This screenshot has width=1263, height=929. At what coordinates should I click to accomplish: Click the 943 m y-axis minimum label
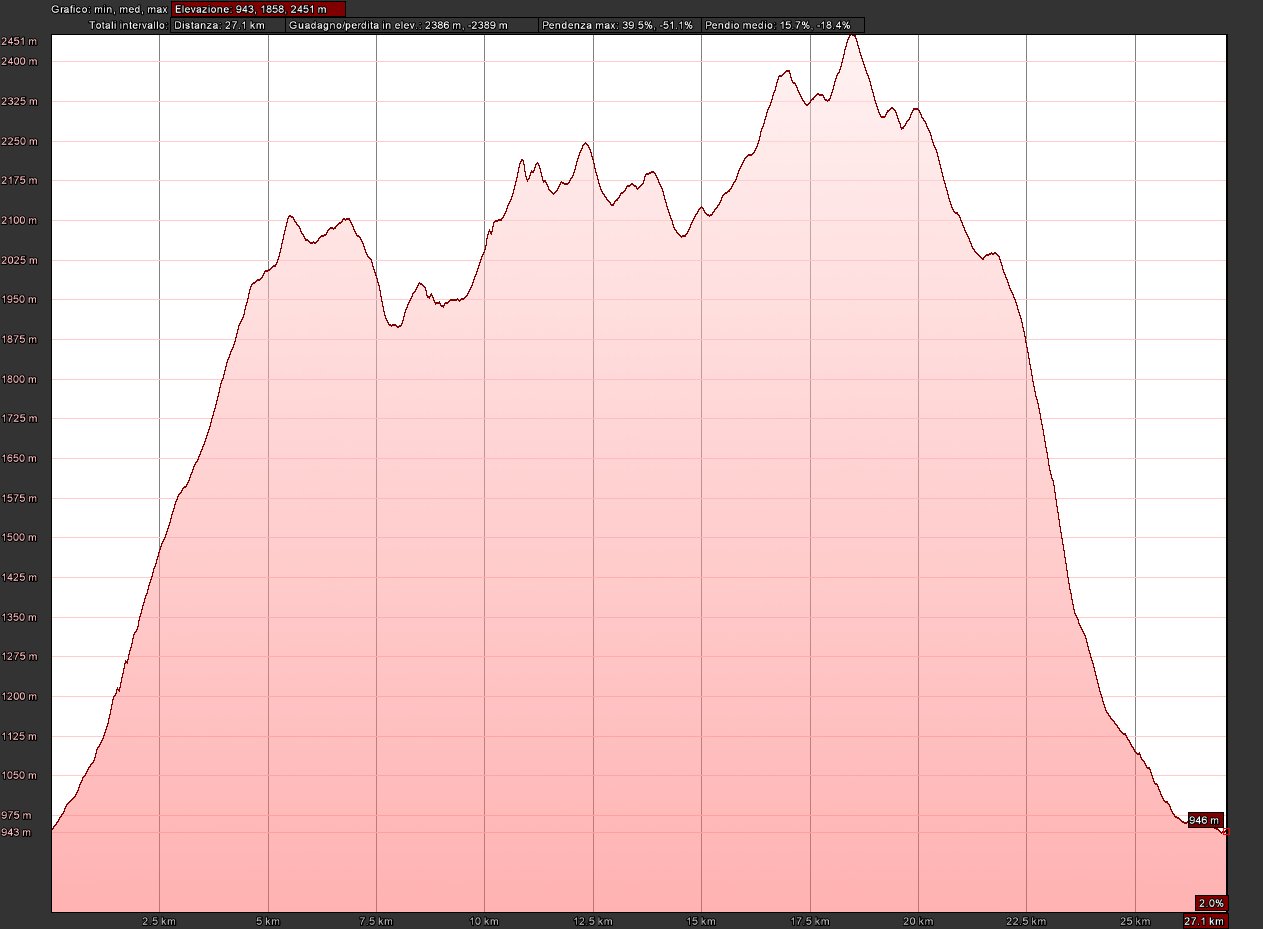pos(17,832)
